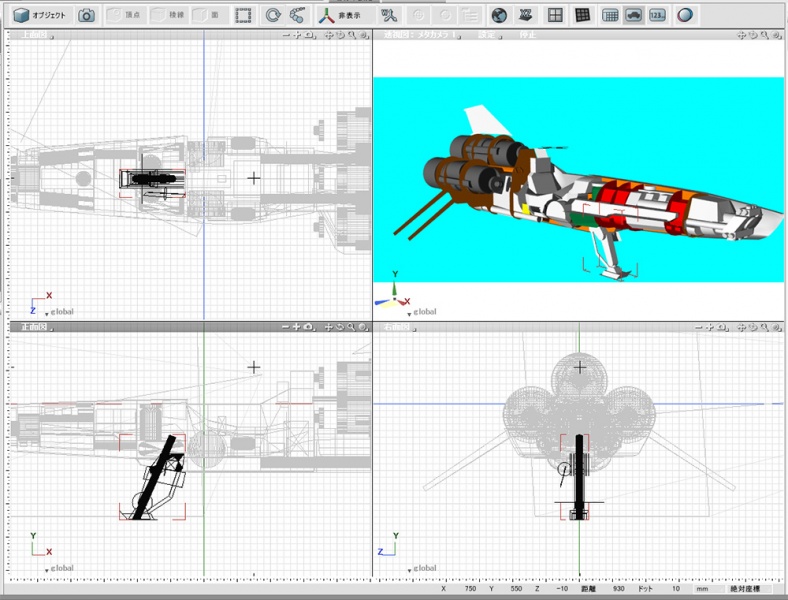
Task: Click the fit-view icon in 透視図 header
Action: click(x=777, y=35)
